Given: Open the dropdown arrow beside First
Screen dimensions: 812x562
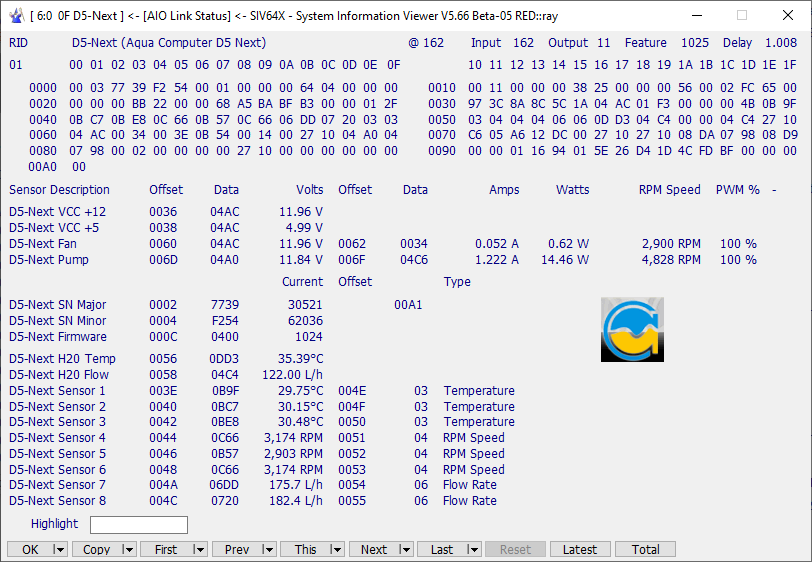Looking at the screenshot, I should [x=198, y=549].
